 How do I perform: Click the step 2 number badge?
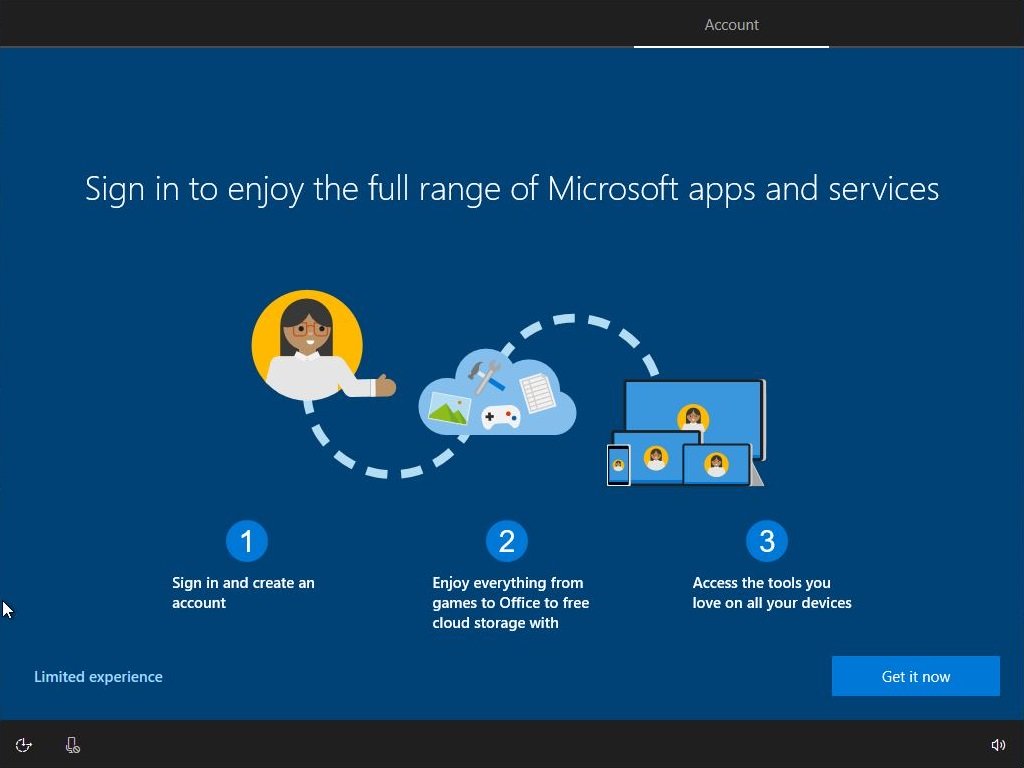pos(507,540)
